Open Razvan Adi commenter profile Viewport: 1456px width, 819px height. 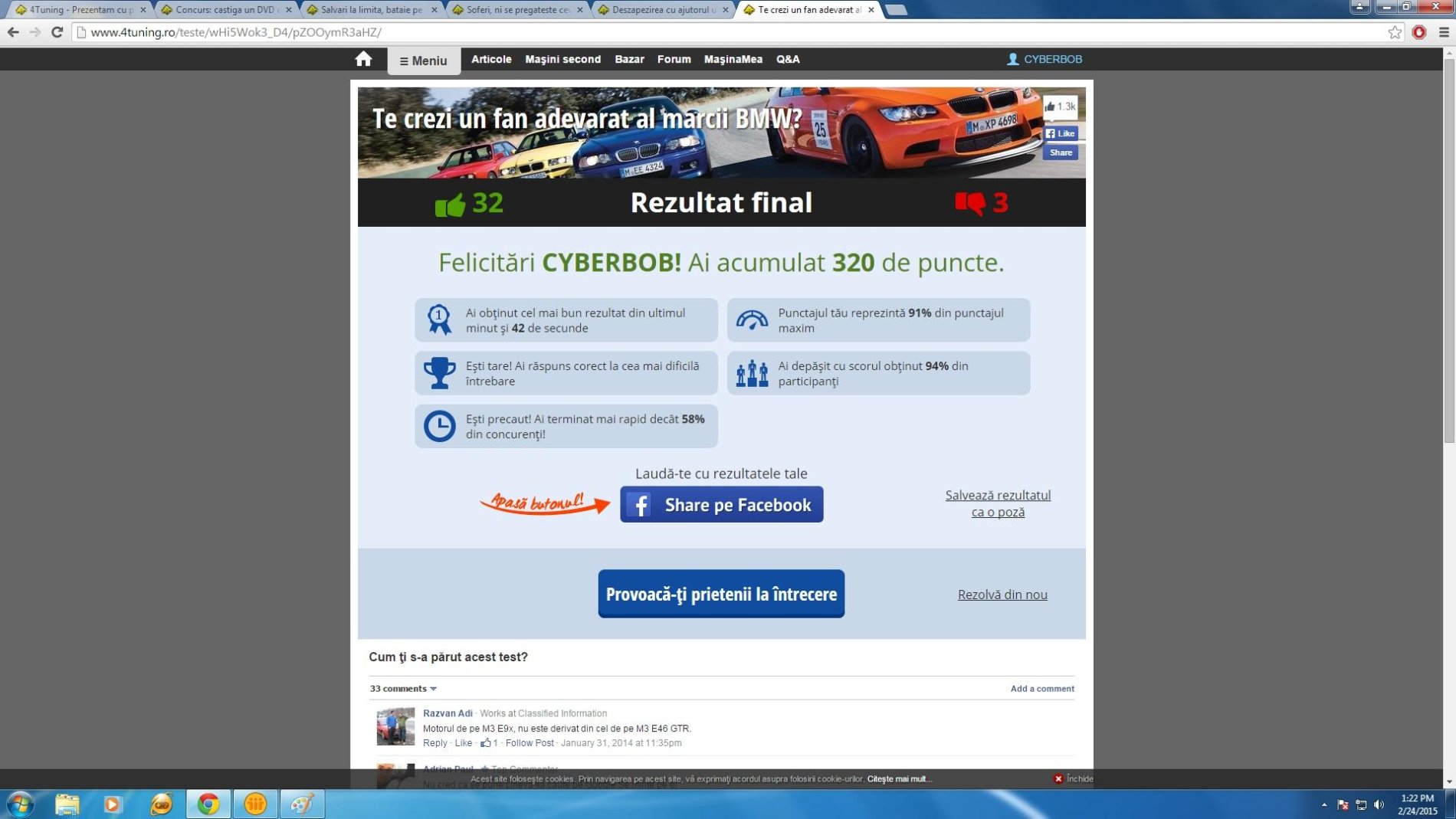coord(448,713)
